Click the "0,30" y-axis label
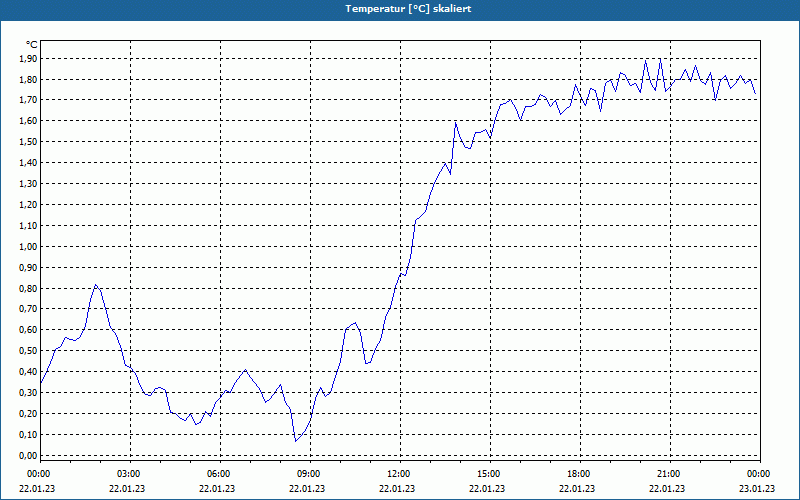Viewport: 800px width, 500px height. point(30,392)
